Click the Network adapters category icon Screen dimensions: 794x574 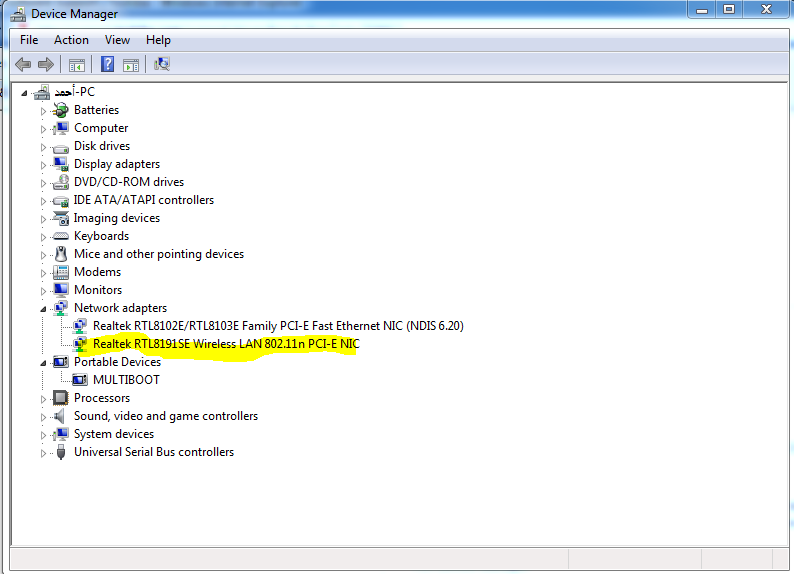coord(61,308)
